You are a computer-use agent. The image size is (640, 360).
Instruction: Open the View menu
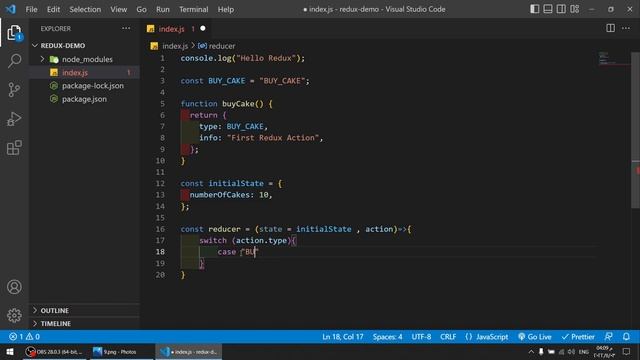[x=118, y=9]
